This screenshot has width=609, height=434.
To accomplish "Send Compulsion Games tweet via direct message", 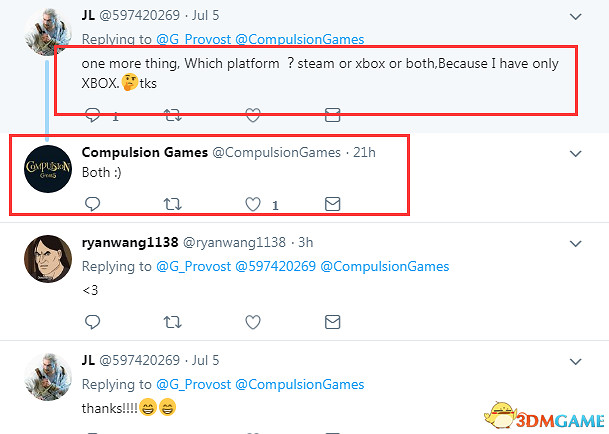I will click(x=333, y=204).
